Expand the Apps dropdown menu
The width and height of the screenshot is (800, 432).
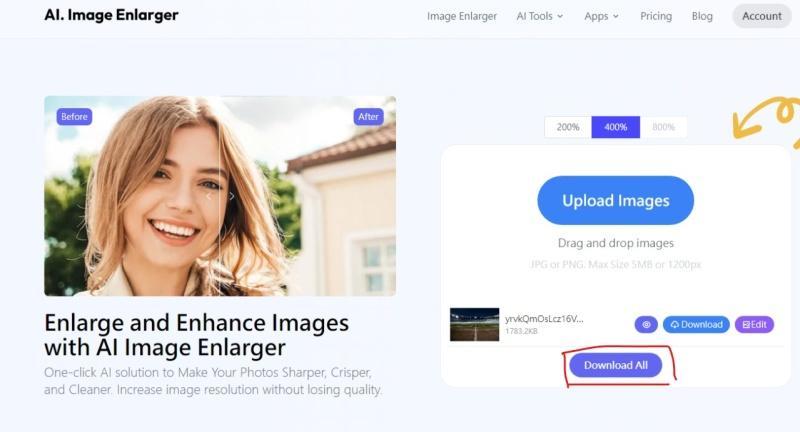coord(602,16)
